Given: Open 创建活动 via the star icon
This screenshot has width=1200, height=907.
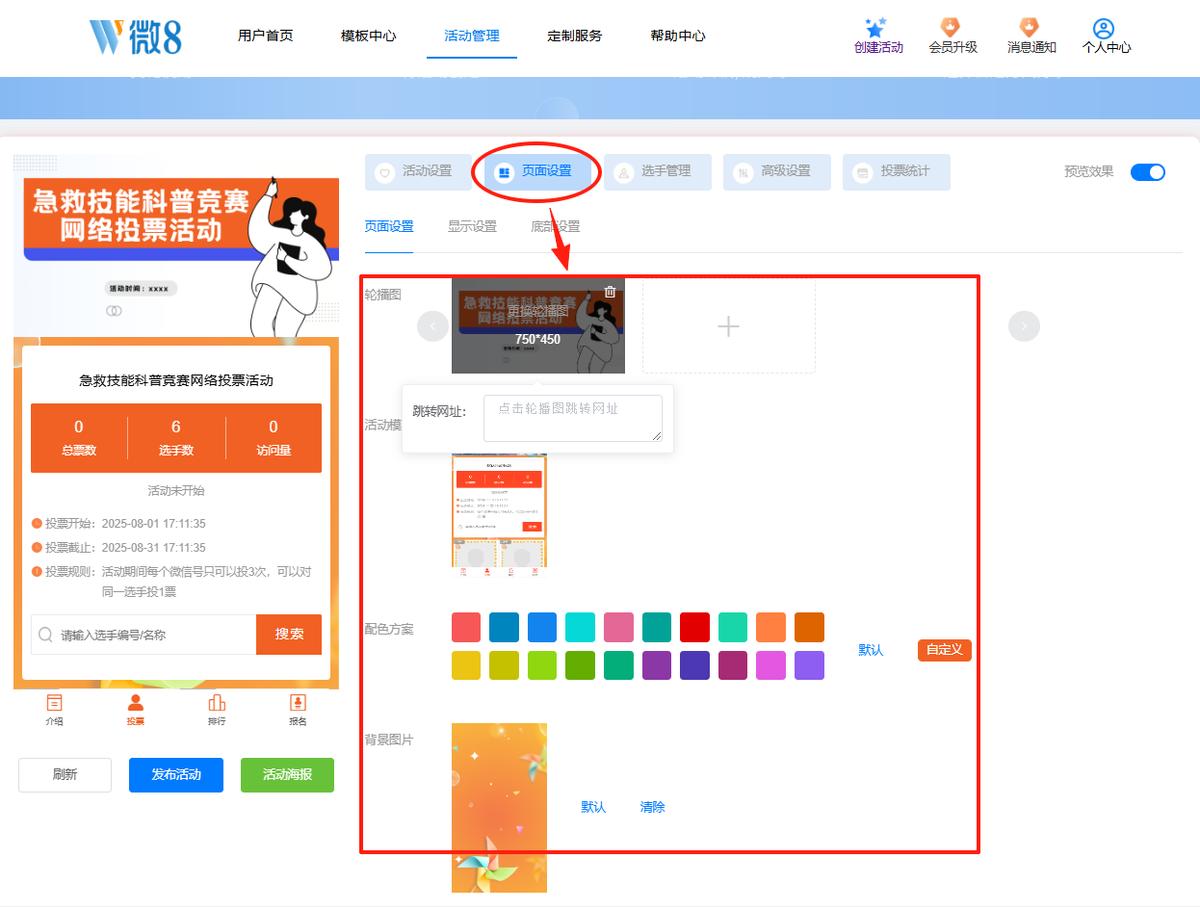Looking at the screenshot, I should pos(877,28).
